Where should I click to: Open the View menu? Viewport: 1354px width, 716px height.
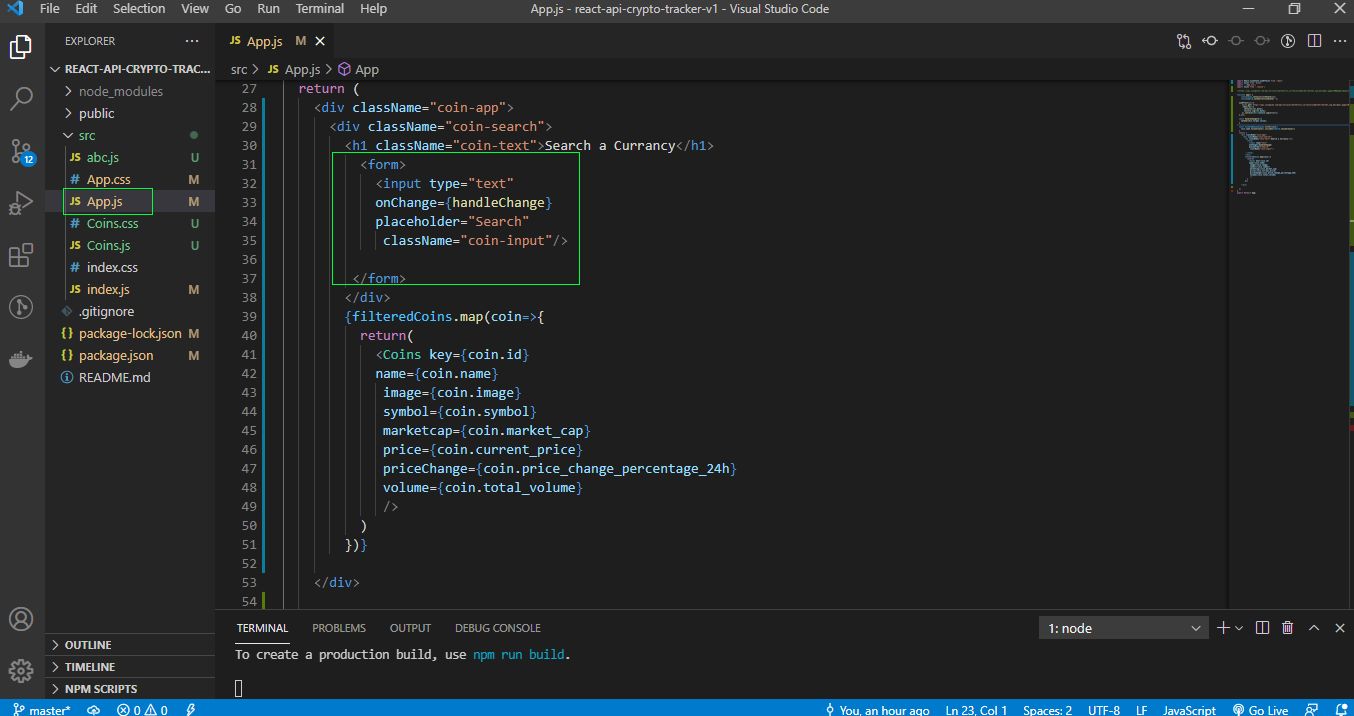pos(195,9)
